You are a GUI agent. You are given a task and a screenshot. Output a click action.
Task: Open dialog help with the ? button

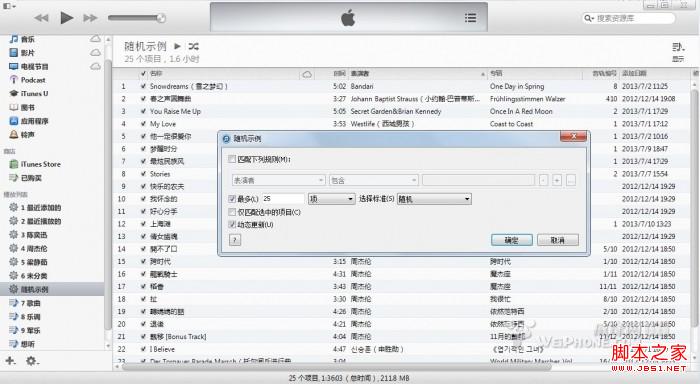tap(235, 240)
